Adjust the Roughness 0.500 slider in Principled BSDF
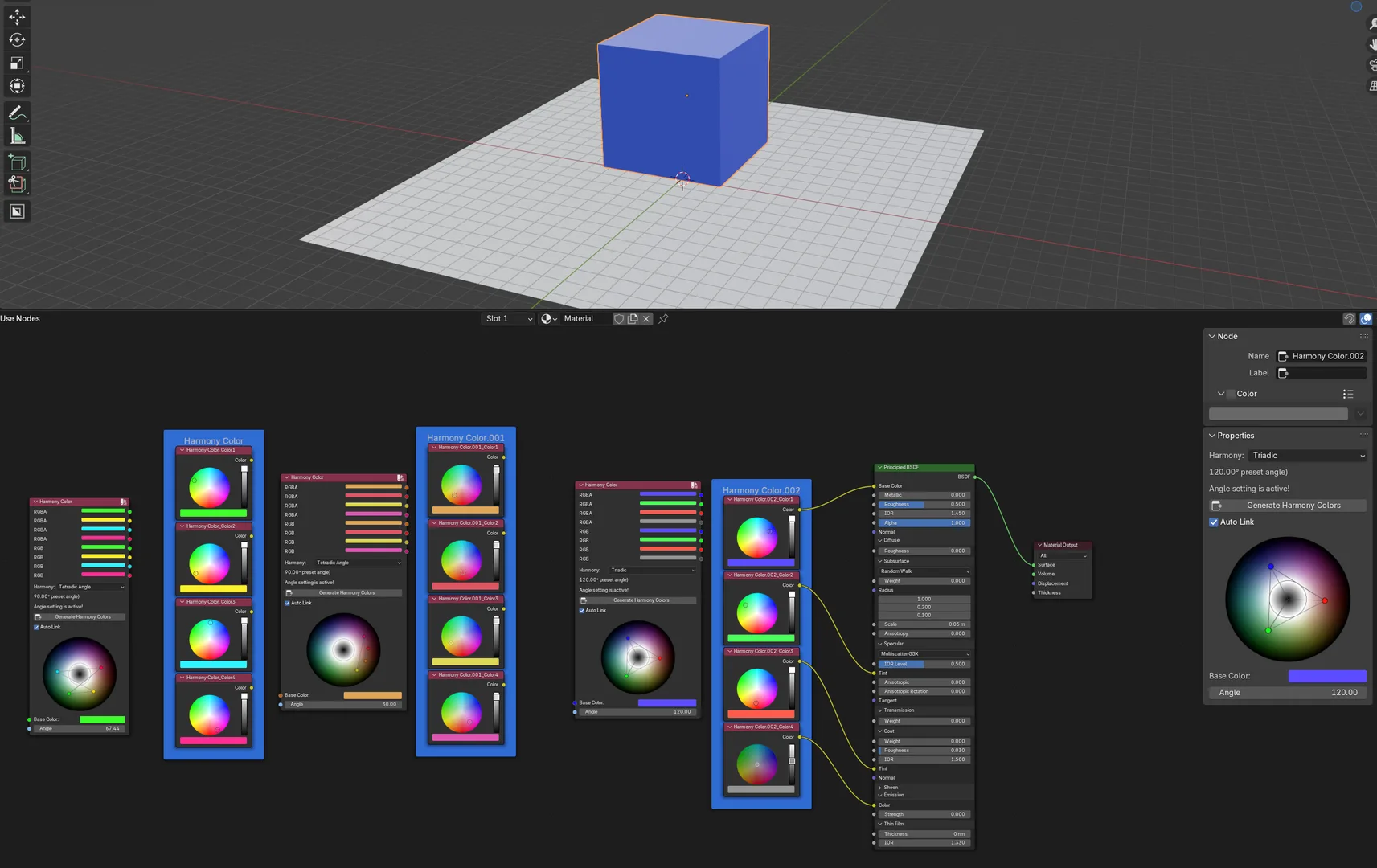This screenshot has width=1377, height=868. click(924, 505)
